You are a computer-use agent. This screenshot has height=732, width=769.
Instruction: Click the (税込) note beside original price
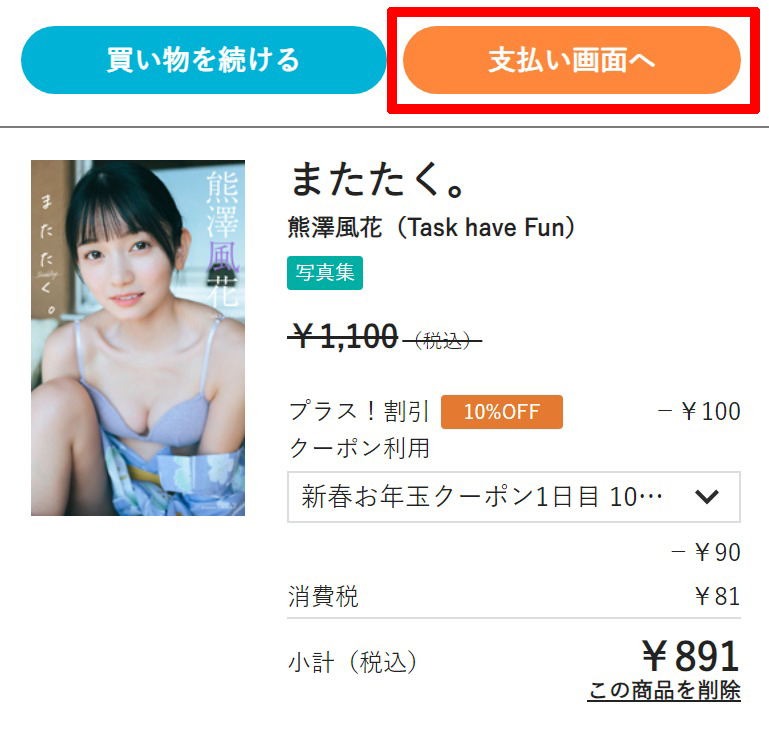(x=442, y=340)
